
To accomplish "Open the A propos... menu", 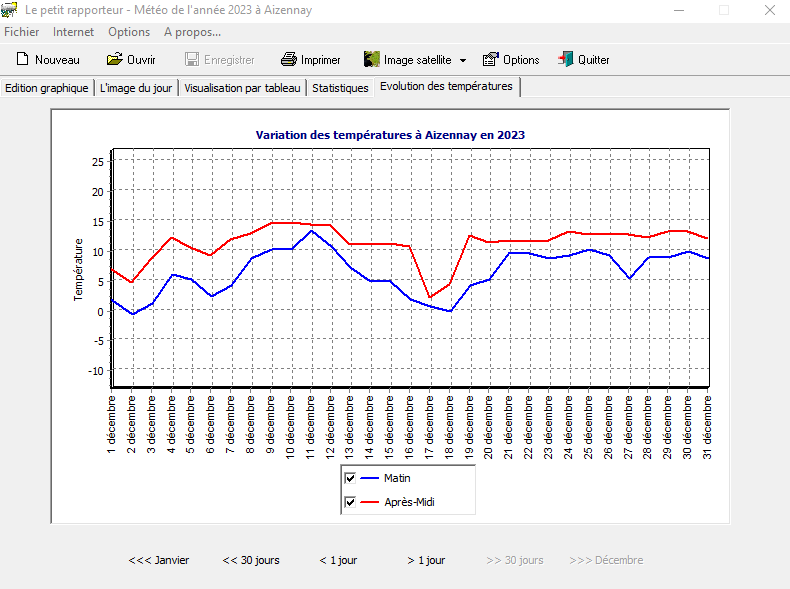I will tap(192, 32).
